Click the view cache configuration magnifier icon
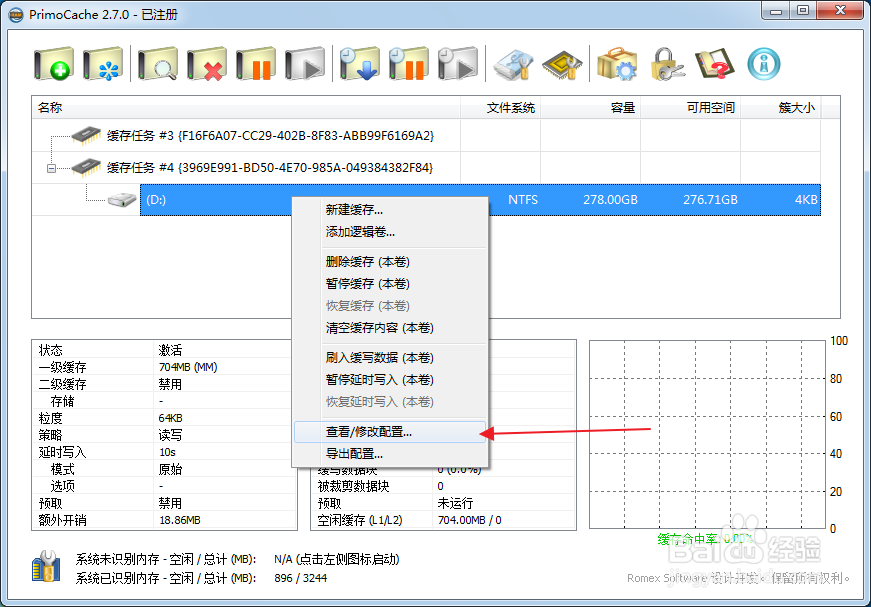This screenshot has width=871, height=607. pos(158,64)
